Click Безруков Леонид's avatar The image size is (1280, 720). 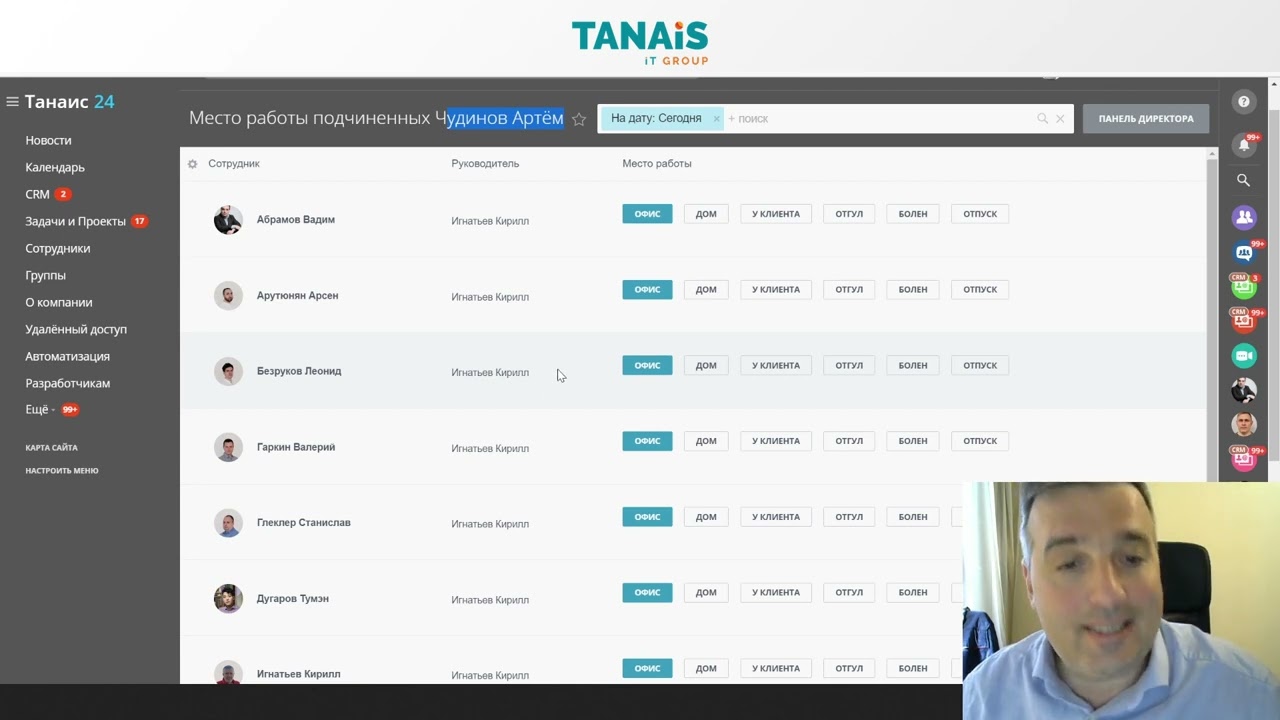[x=228, y=372]
